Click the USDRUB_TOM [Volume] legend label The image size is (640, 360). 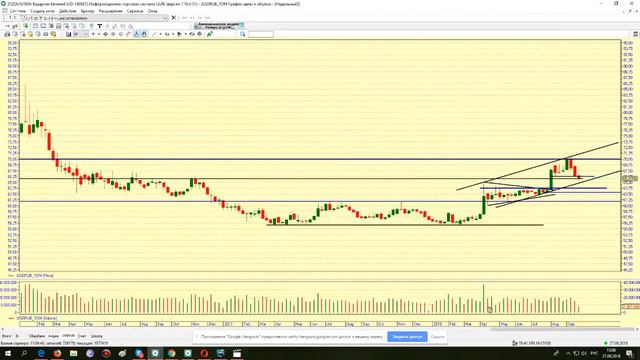[x=37, y=318]
